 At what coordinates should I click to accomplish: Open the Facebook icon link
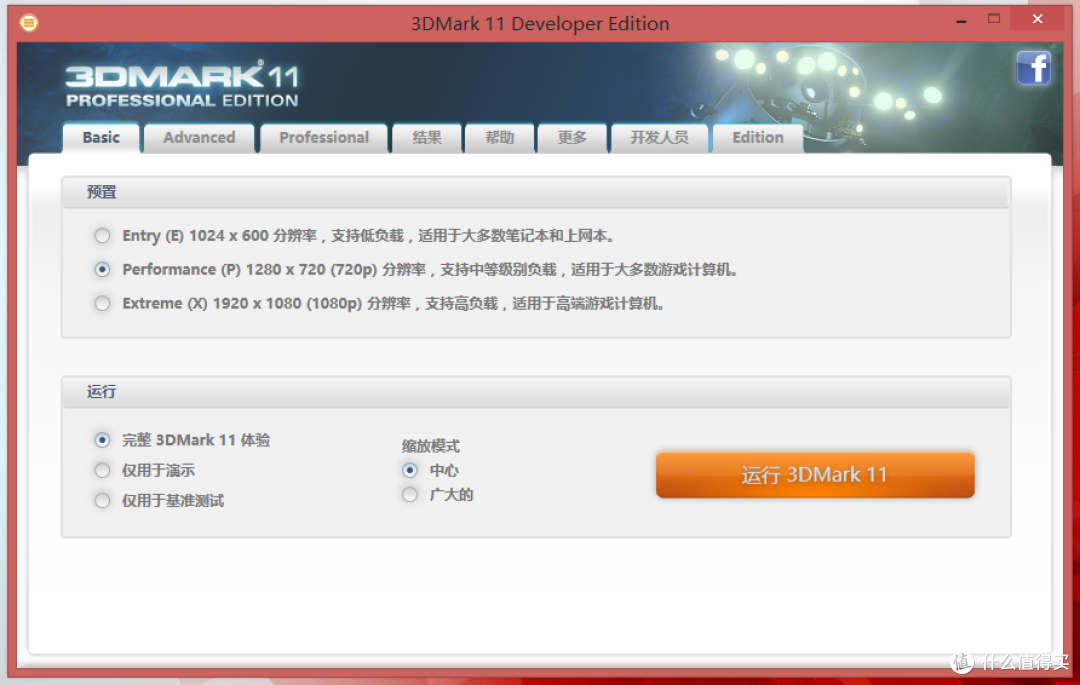point(1033,68)
